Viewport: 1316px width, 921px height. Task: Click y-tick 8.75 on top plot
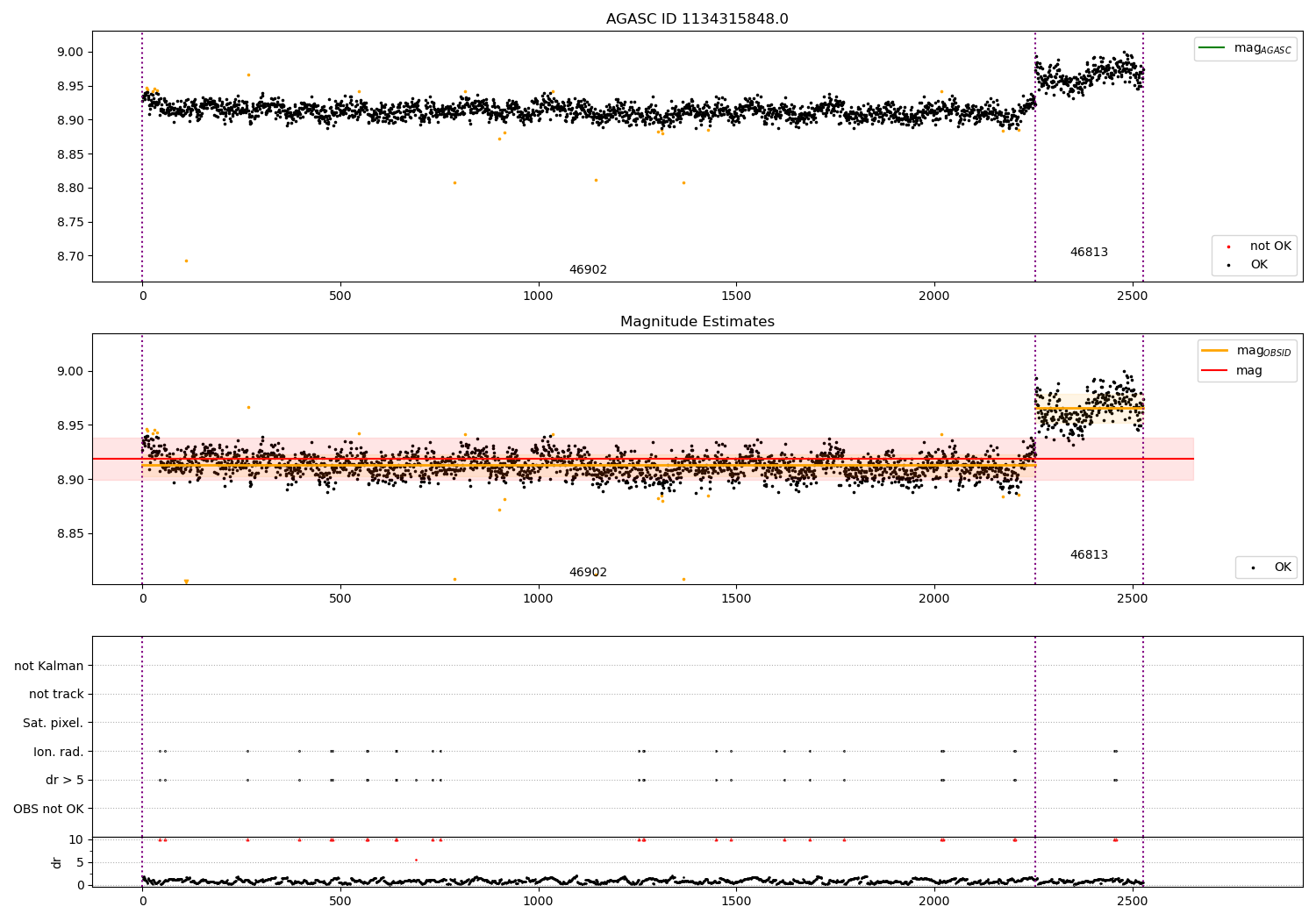68,222
